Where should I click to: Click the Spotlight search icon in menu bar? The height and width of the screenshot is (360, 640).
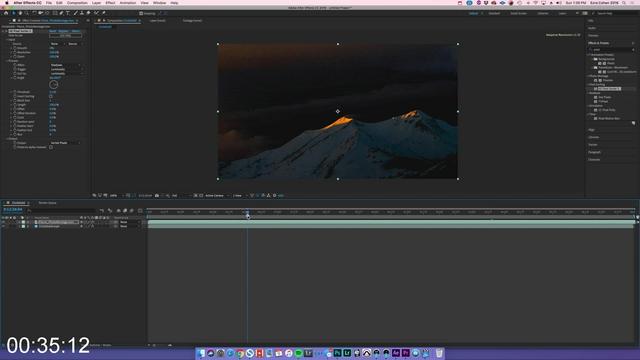pyautogui.click(x=624, y=3)
